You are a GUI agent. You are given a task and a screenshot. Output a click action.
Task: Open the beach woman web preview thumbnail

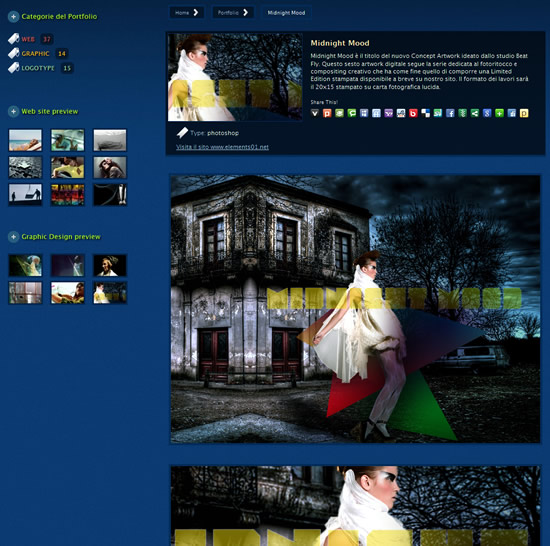[x=25, y=140]
